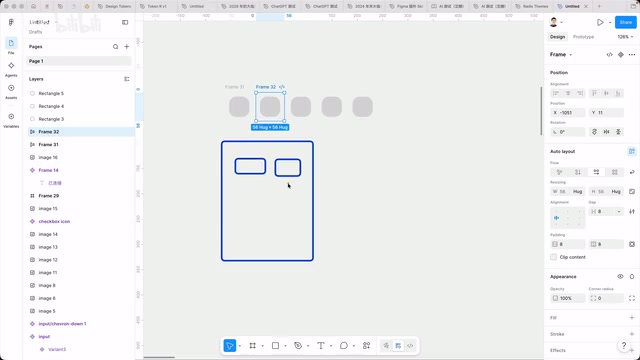Select the Text tool in bottom toolbar

pos(321,346)
